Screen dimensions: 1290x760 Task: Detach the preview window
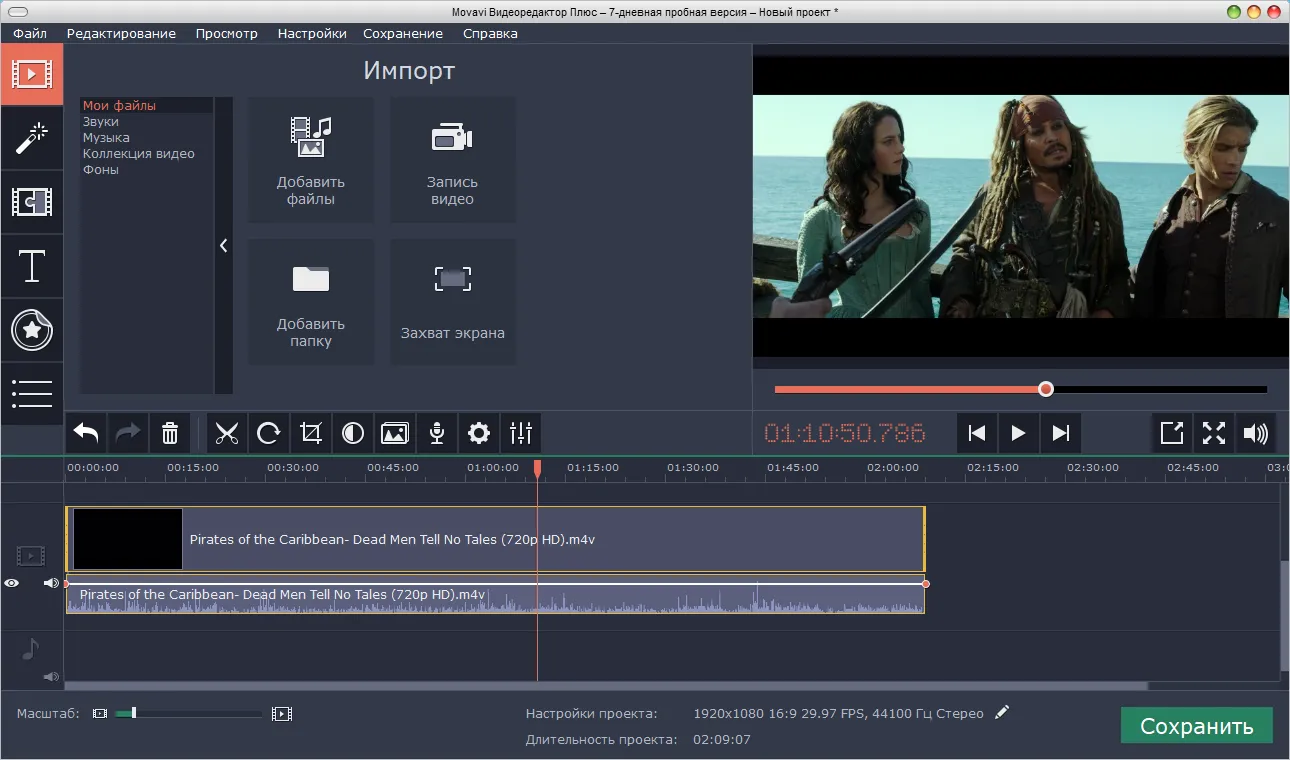point(1171,433)
